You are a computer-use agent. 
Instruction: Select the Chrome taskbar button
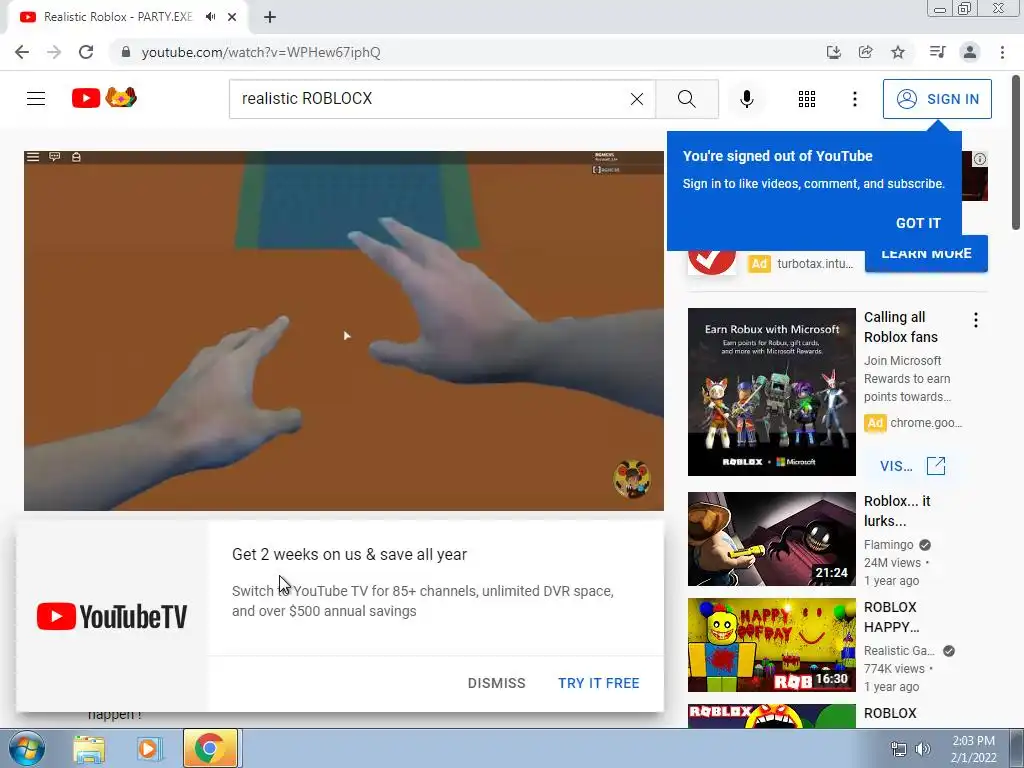(210, 748)
